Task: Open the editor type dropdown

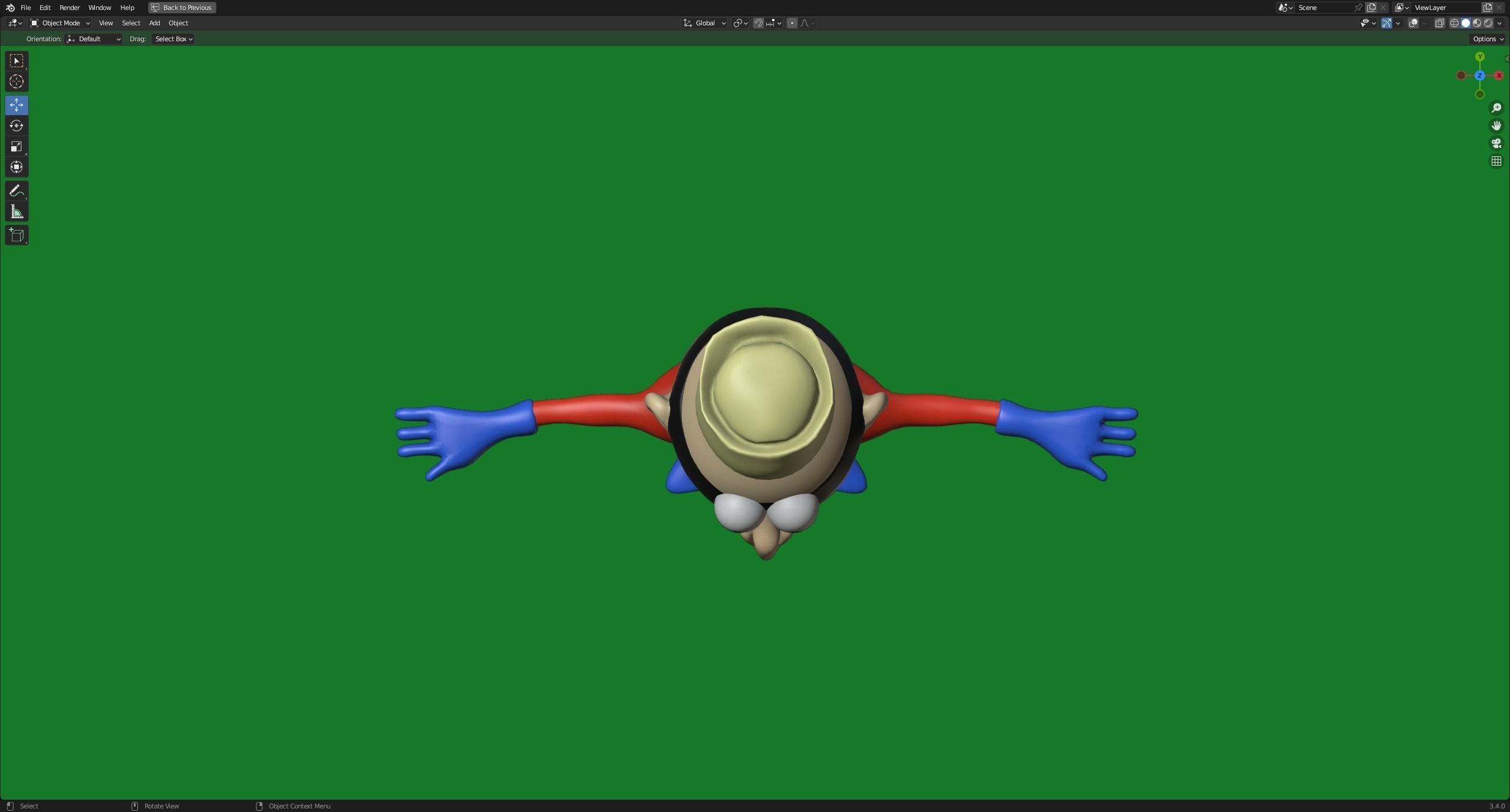Action: (x=15, y=23)
